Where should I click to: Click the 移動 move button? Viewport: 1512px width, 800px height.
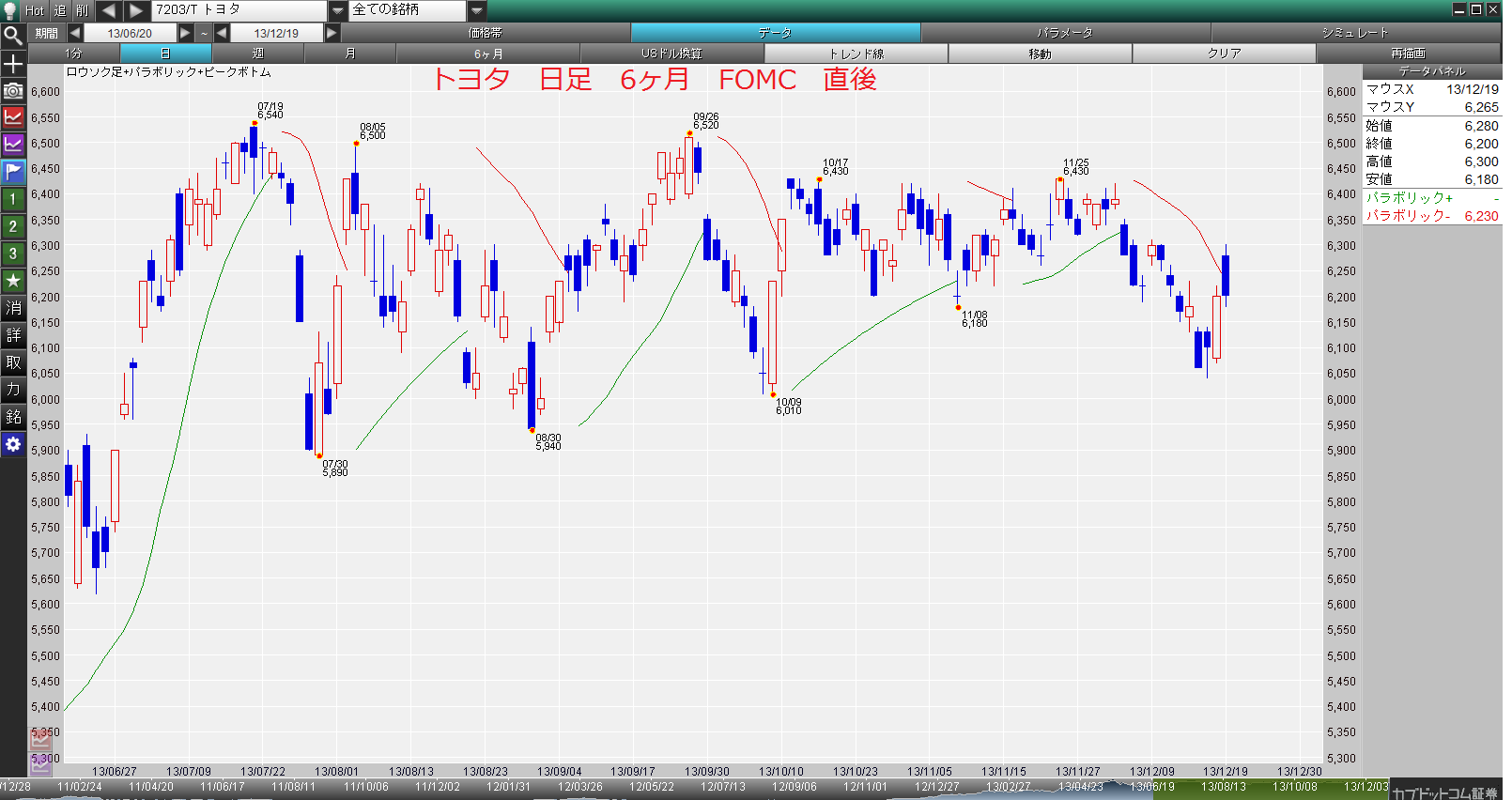[1041, 54]
